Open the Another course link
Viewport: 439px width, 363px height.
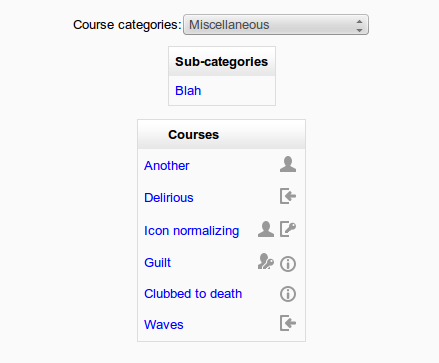(167, 166)
